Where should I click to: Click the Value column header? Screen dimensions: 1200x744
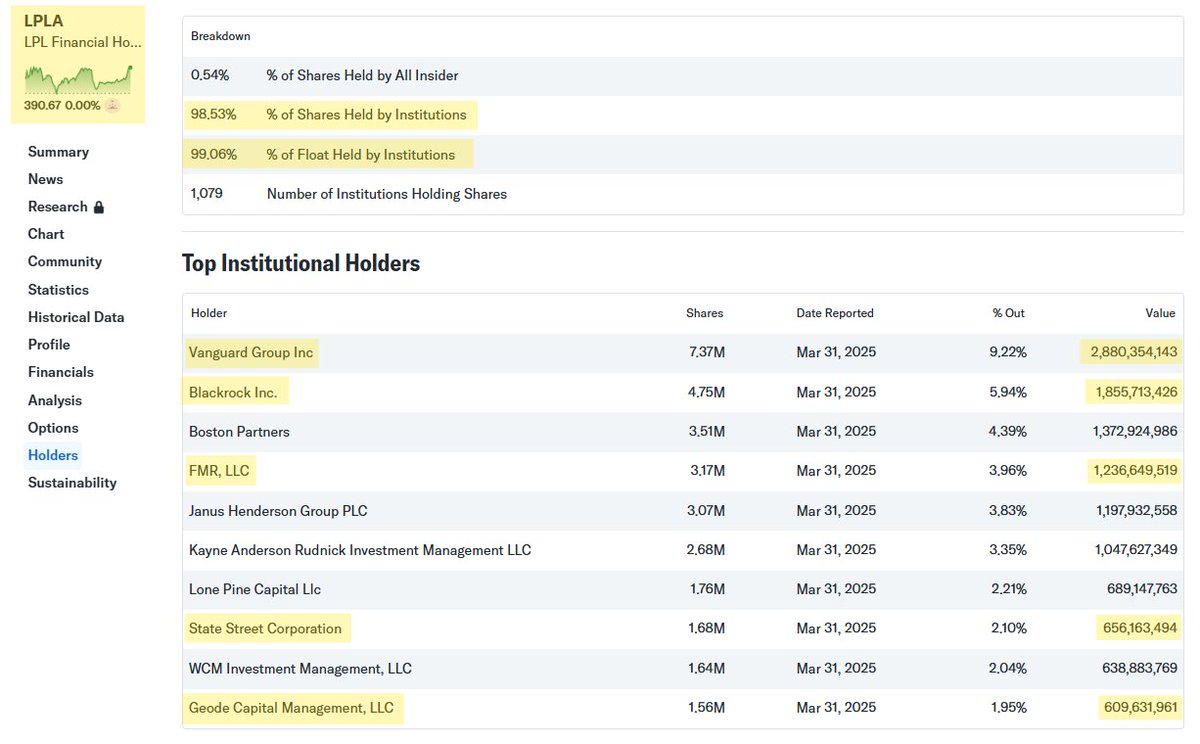coord(1161,313)
